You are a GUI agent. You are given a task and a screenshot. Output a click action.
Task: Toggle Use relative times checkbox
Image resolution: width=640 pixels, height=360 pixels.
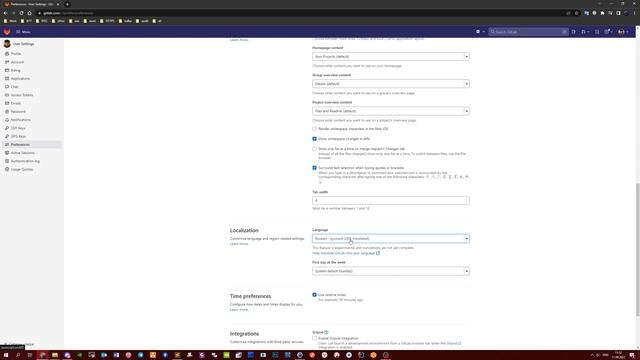[314, 295]
